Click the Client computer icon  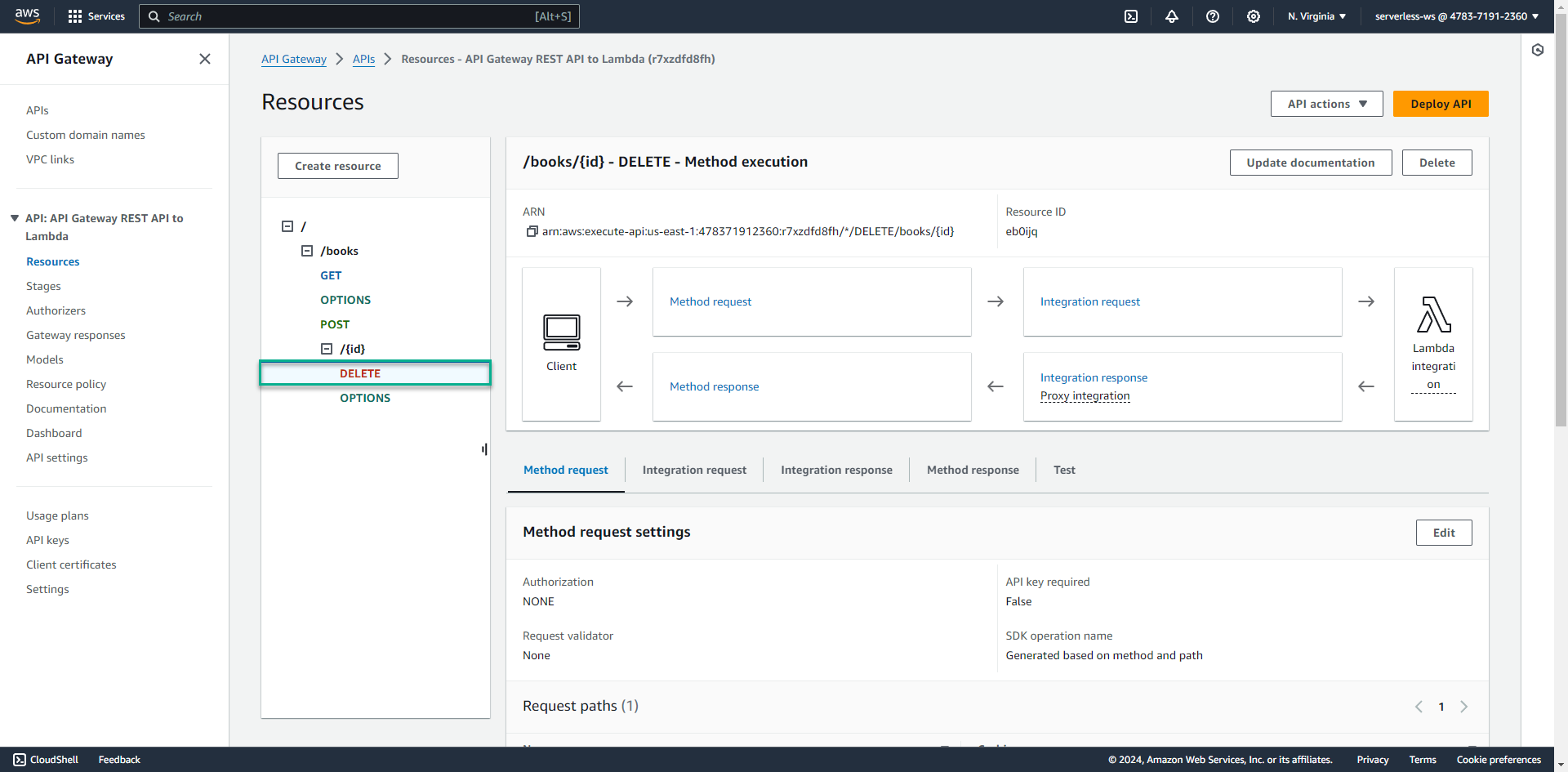pyautogui.click(x=562, y=332)
